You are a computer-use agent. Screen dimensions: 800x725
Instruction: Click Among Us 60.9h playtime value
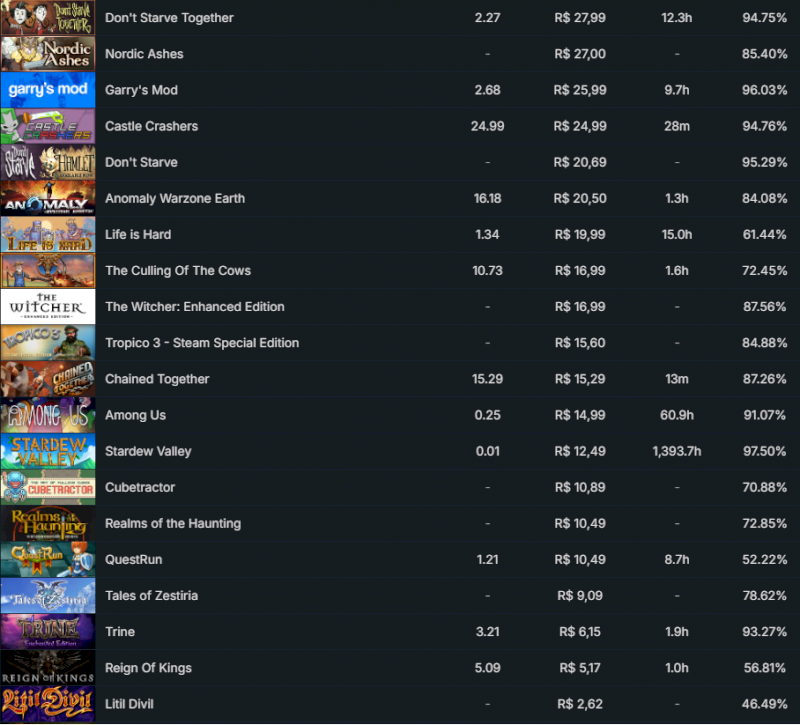pos(677,415)
